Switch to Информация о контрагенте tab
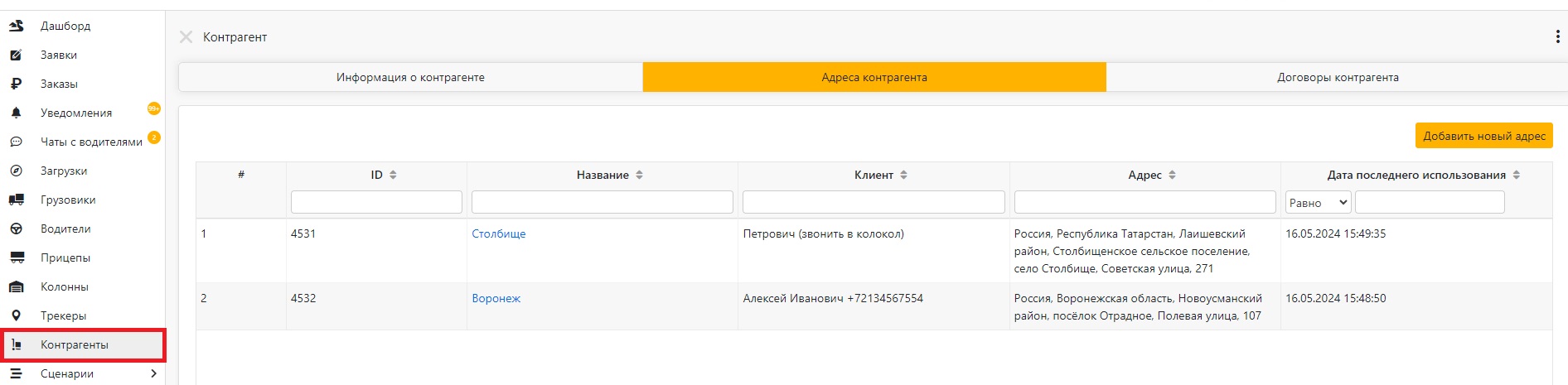Viewport: 1568px width, 385px height. pos(410,77)
